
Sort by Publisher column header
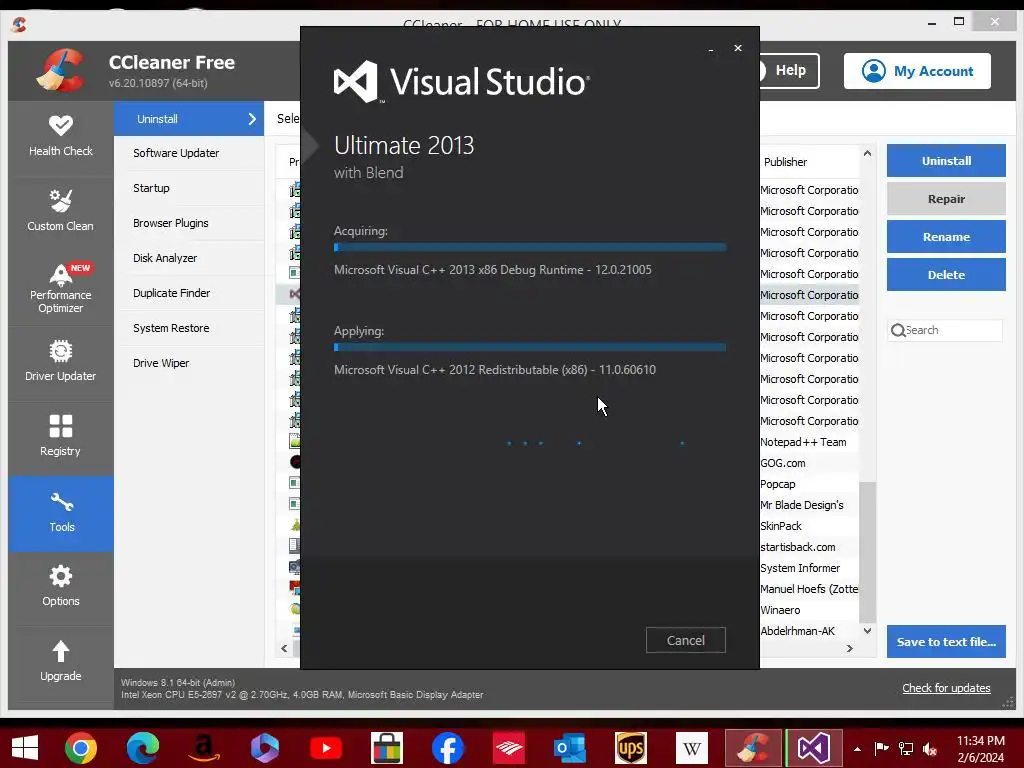786,162
